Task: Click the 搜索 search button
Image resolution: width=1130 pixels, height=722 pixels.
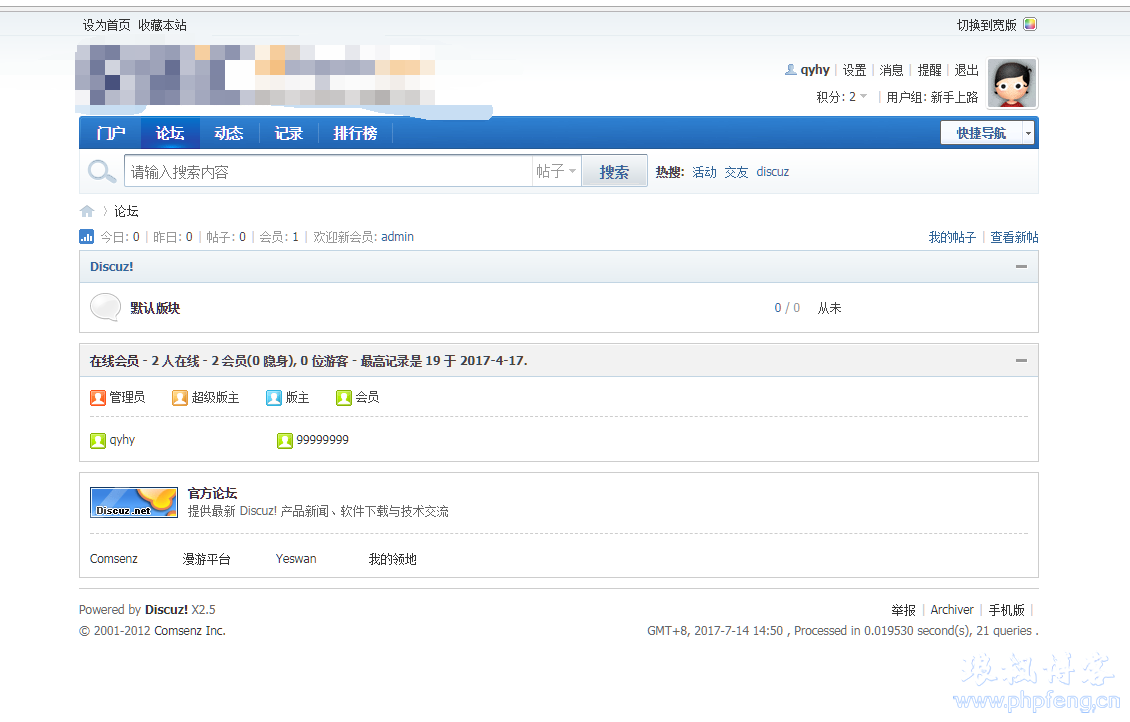Action: 614,171
